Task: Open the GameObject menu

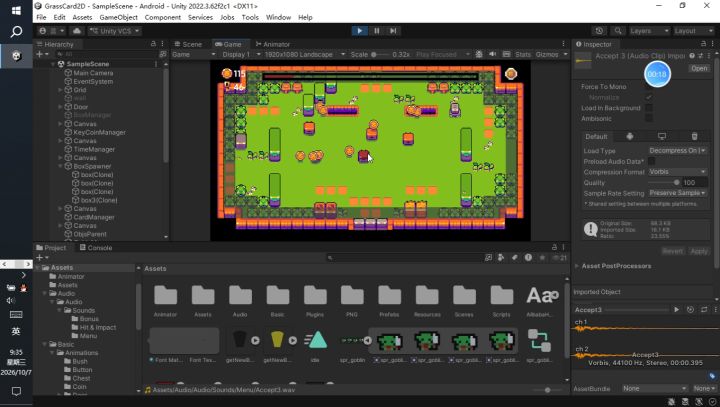Action: pos(118,17)
